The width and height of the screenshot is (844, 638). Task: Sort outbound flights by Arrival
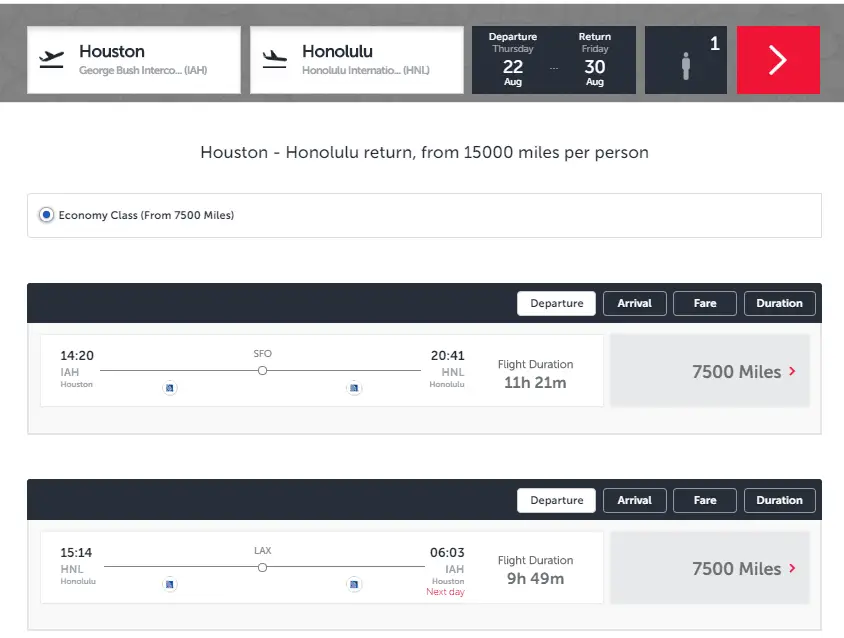(x=634, y=303)
